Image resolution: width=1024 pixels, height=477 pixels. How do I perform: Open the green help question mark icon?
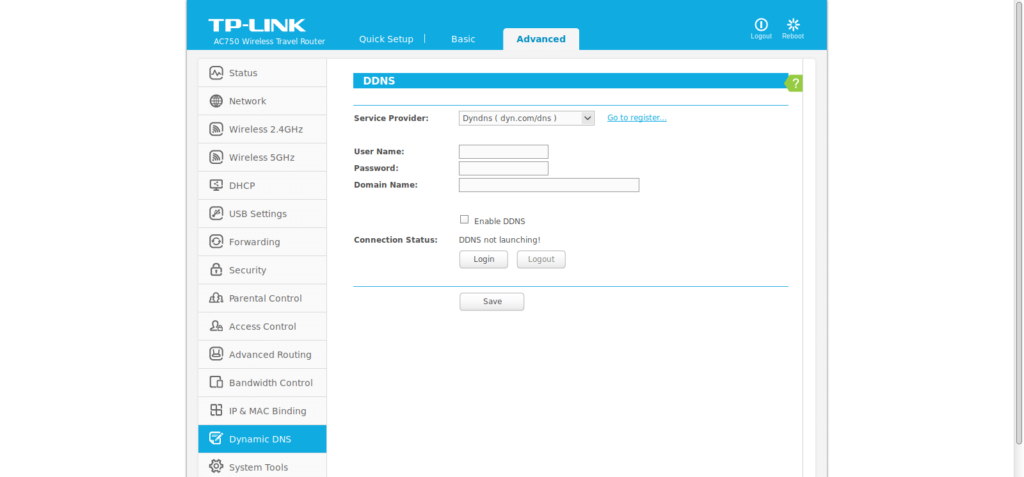coord(795,83)
